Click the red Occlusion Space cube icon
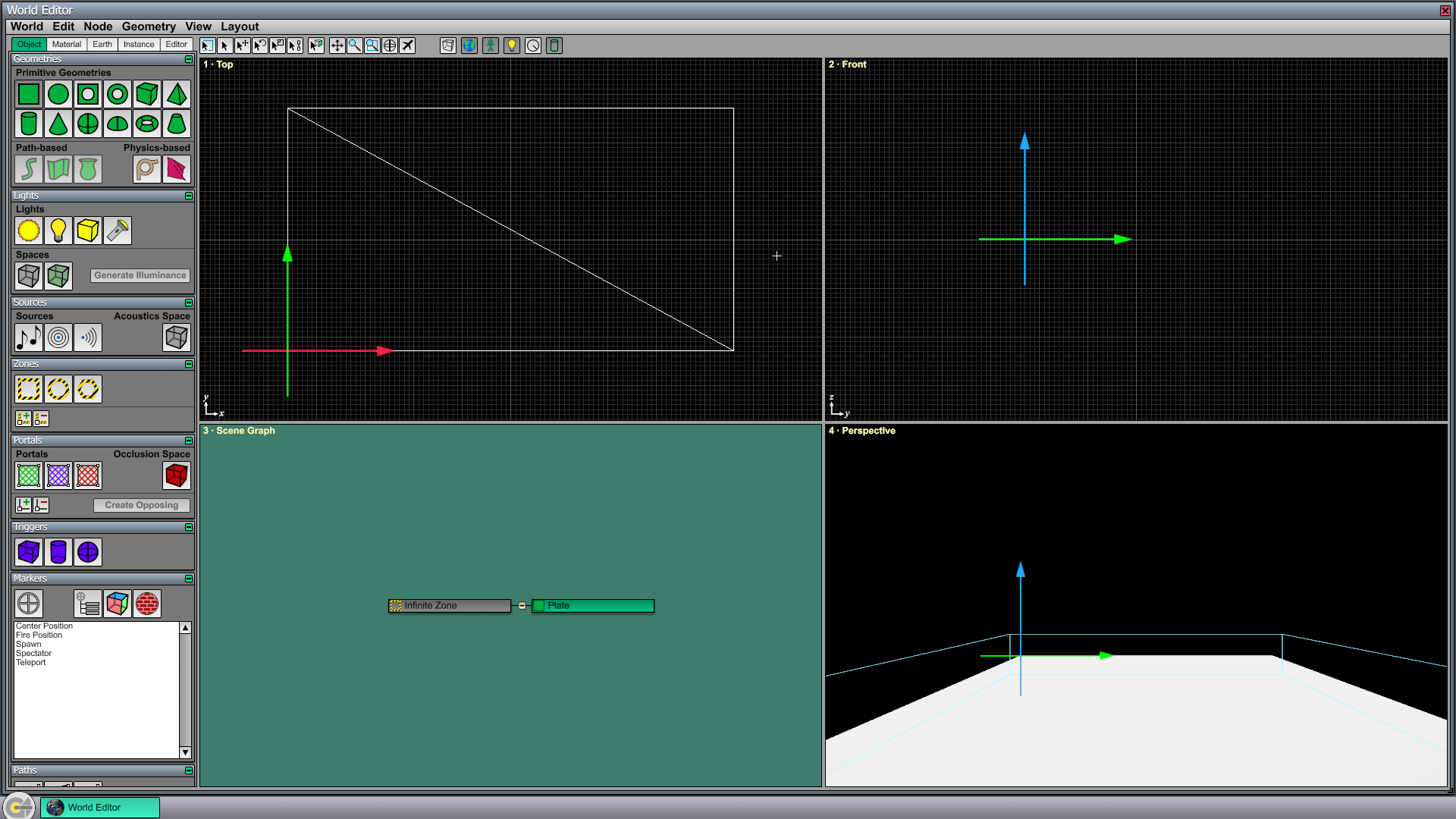Viewport: 1456px width, 819px height. [x=176, y=475]
